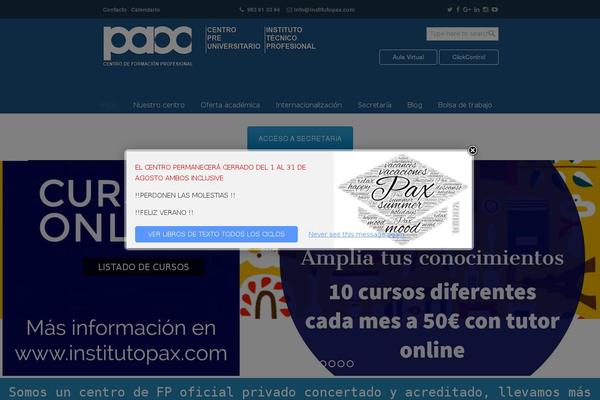Open the Oferta académica menu
This screenshot has width=600, height=400.
(x=230, y=105)
